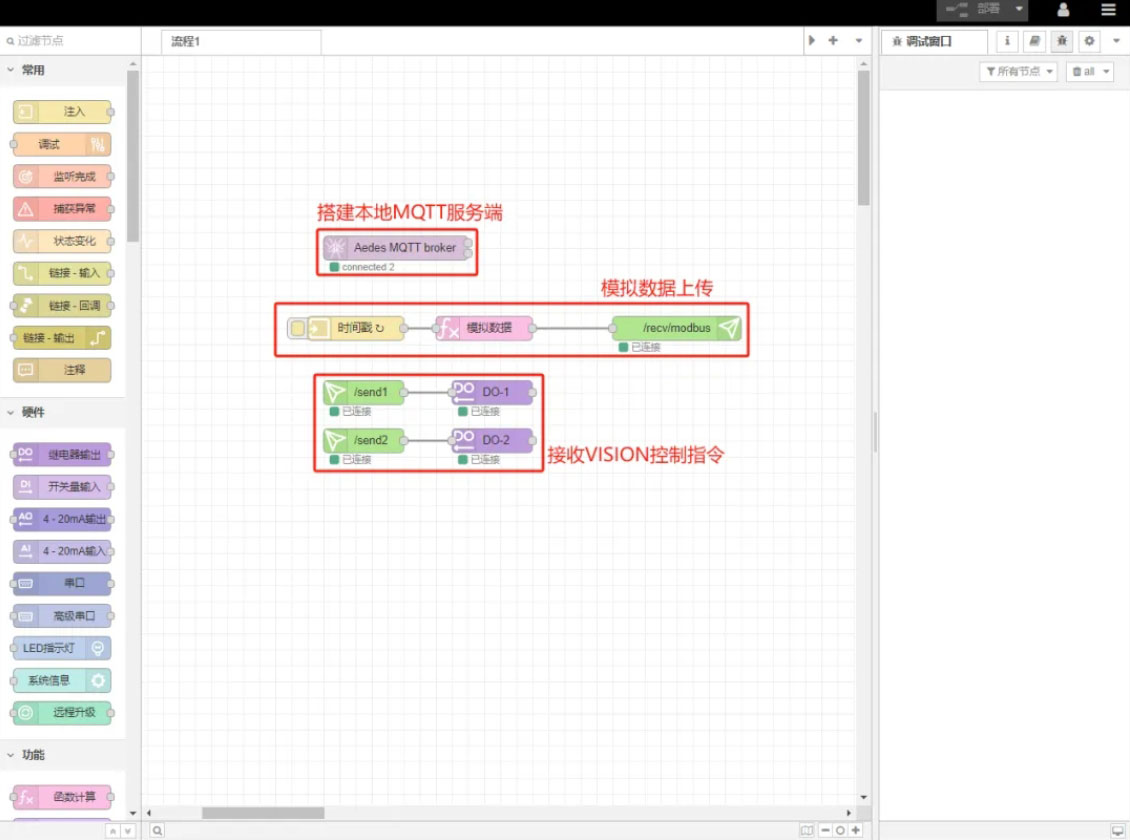Open the hamburger main menu
This screenshot has height=840, width=1130.
point(1108,10)
